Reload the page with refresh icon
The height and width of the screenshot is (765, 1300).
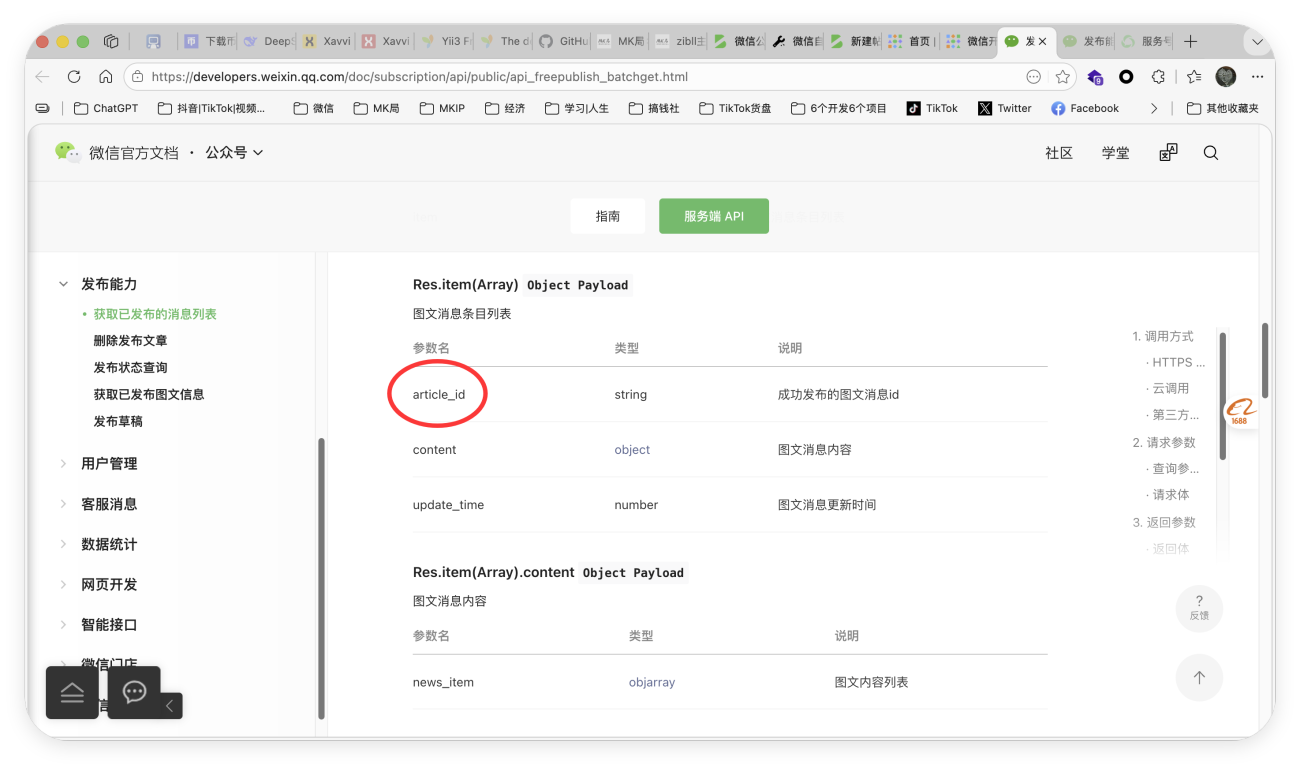(x=74, y=77)
